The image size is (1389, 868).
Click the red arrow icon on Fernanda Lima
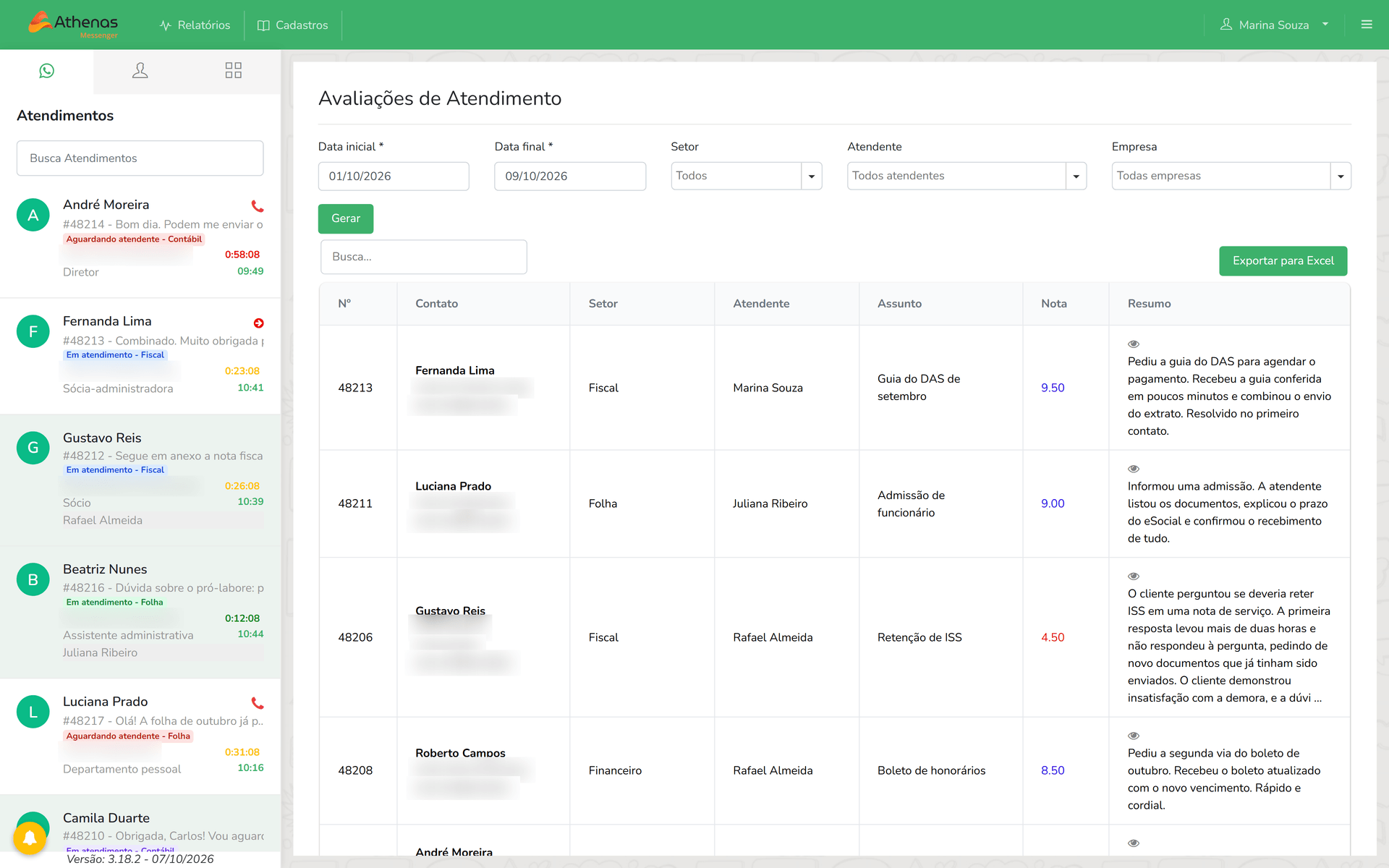click(x=258, y=323)
